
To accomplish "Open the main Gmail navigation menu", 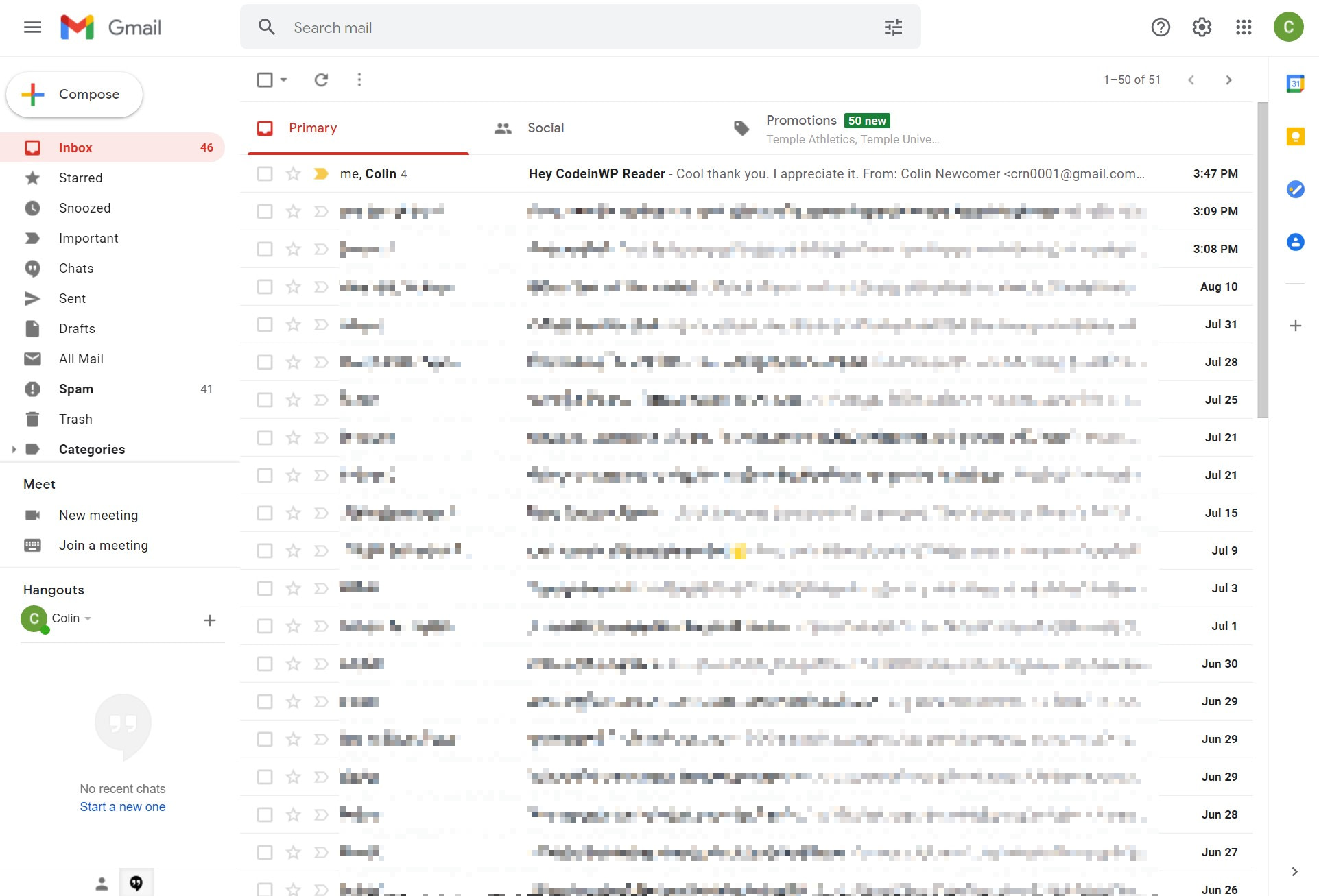I will pos(32,27).
